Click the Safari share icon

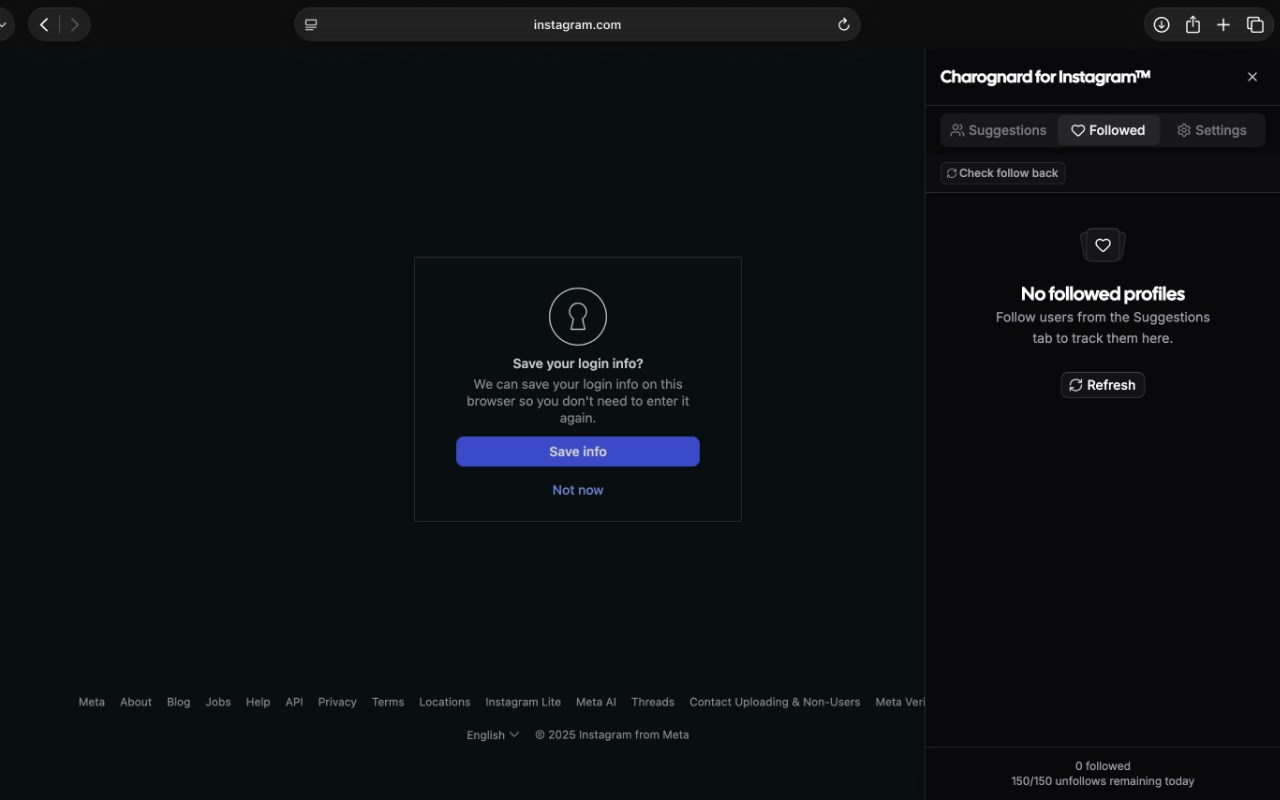point(1193,25)
